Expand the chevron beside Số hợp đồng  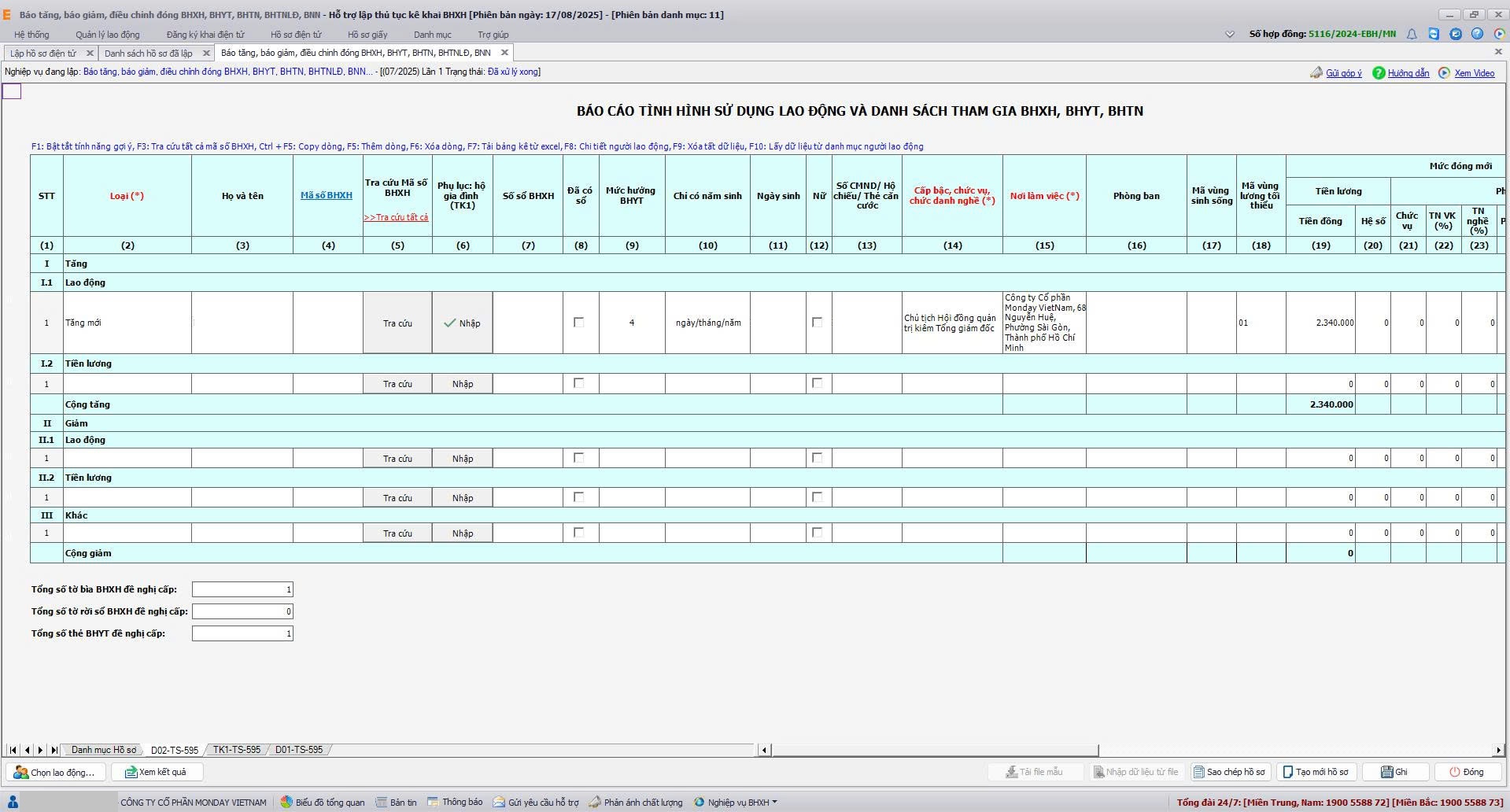coord(1230,34)
